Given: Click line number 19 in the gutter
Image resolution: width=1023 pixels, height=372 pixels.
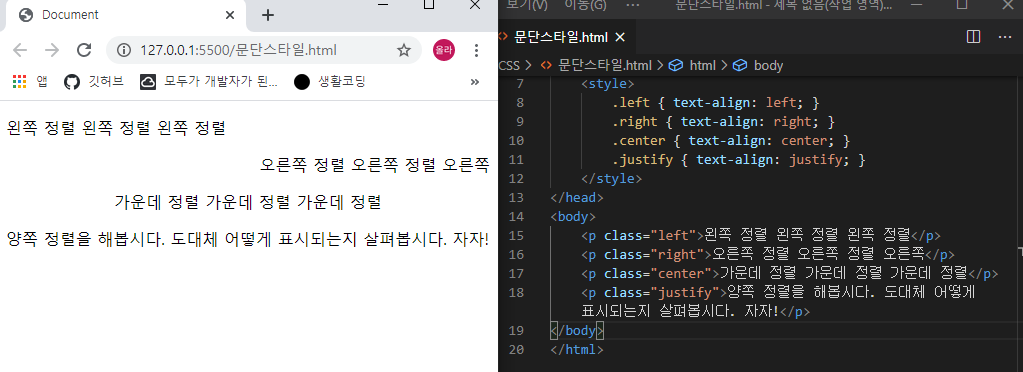Looking at the screenshot, I should (x=515, y=331).
